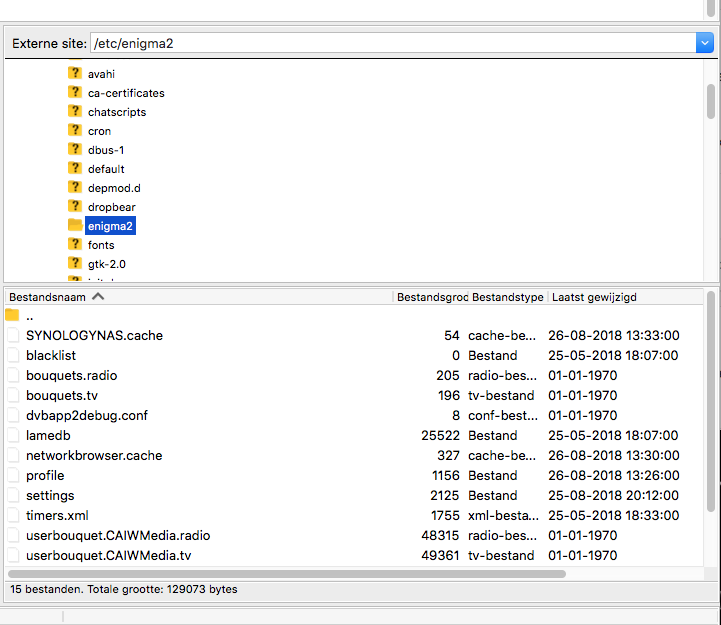Screen dimensions: 721x625
Task: Click the question-mark icon beside dropbear
Action: pyautogui.click(x=75, y=207)
